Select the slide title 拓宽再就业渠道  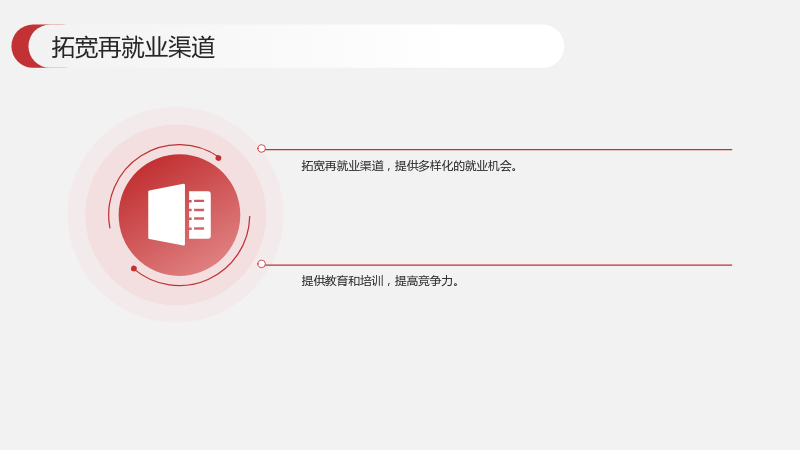133,47
